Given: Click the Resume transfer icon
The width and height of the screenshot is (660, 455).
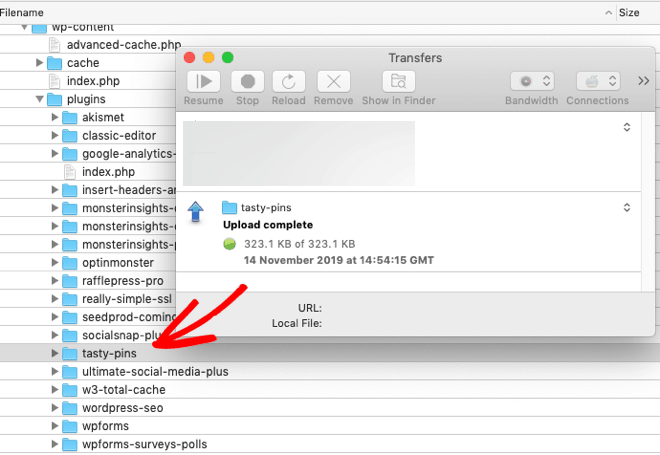Looking at the screenshot, I should pos(204,82).
